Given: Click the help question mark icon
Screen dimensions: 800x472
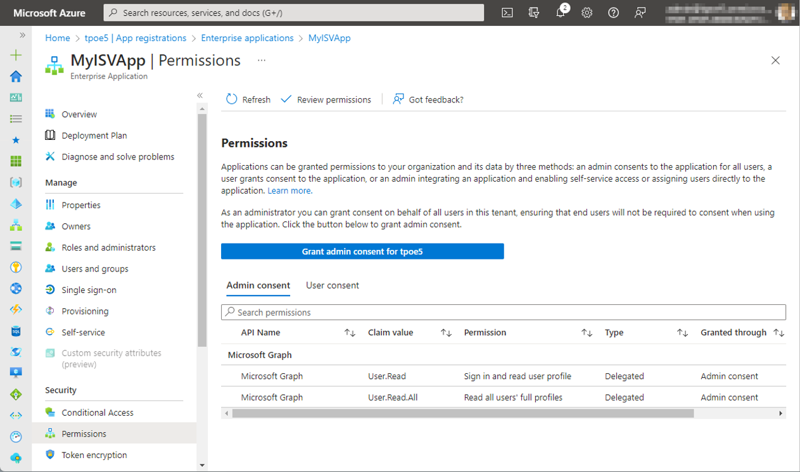Looking at the screenshot, I should (x=613, y=13).
